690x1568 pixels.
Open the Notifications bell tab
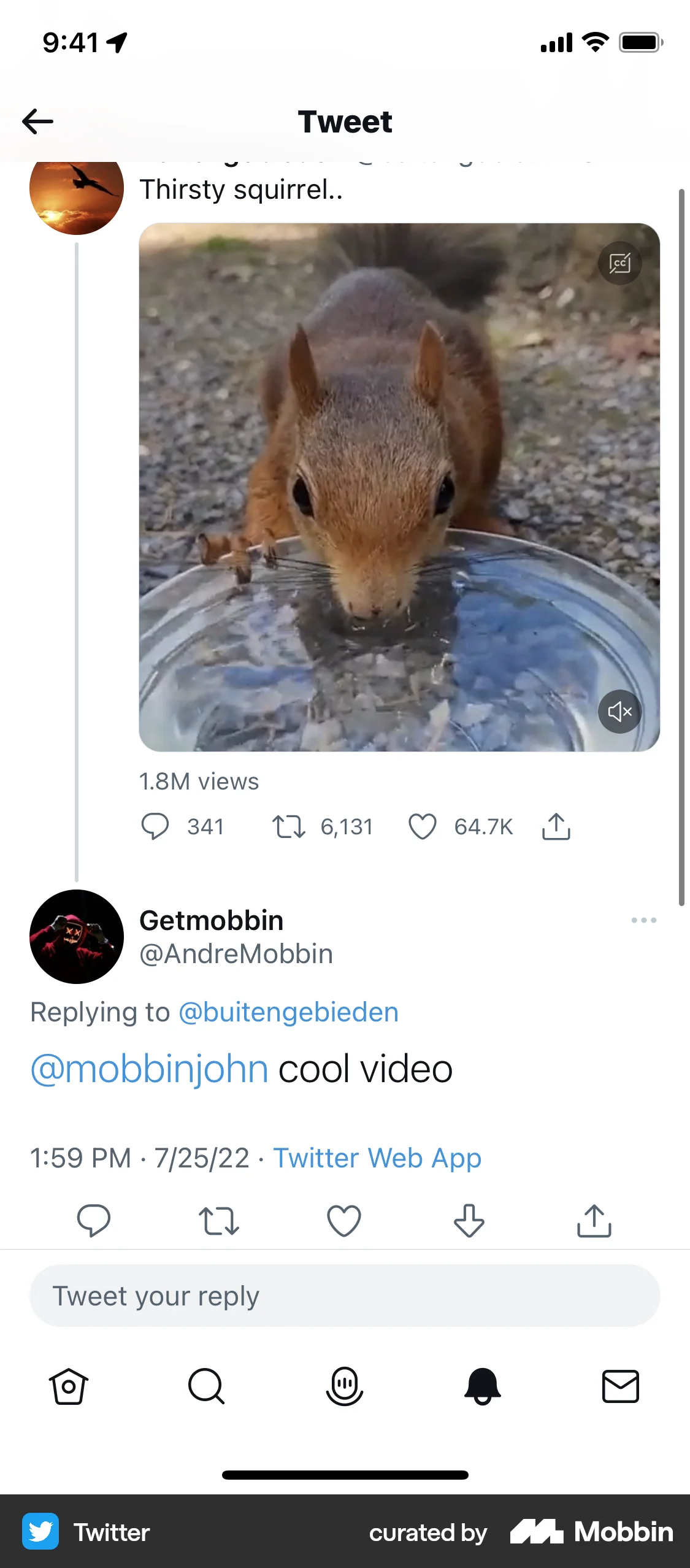pos(483,1386)
